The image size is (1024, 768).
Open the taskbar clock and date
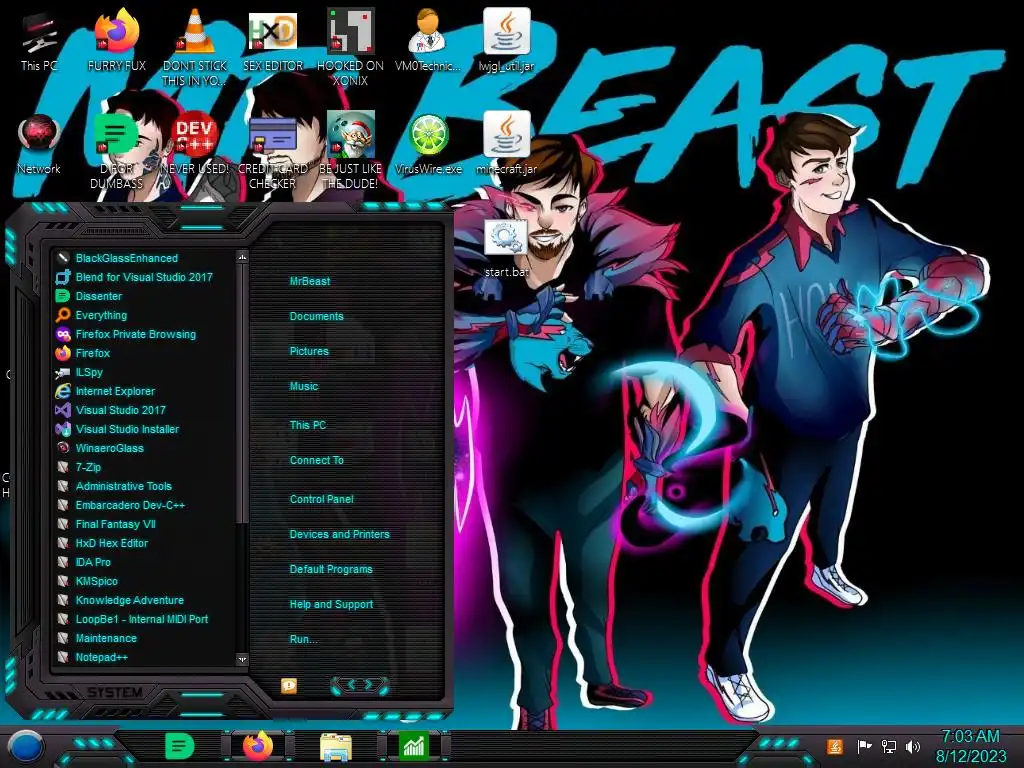click(970, 746)
